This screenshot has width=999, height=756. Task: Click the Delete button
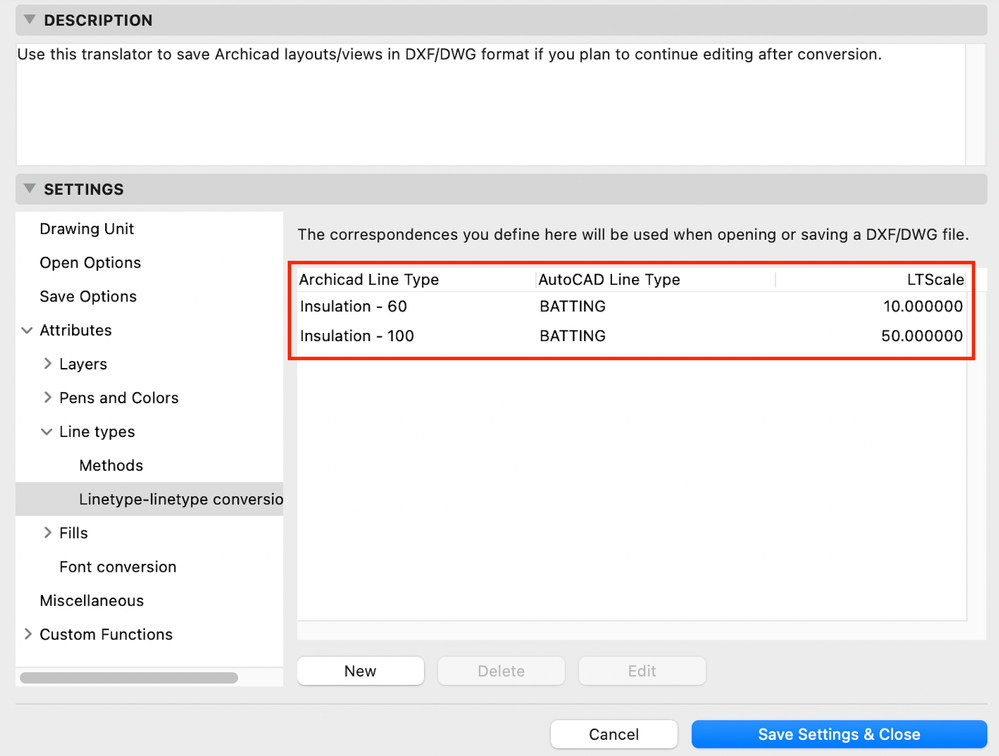point(501,671)
